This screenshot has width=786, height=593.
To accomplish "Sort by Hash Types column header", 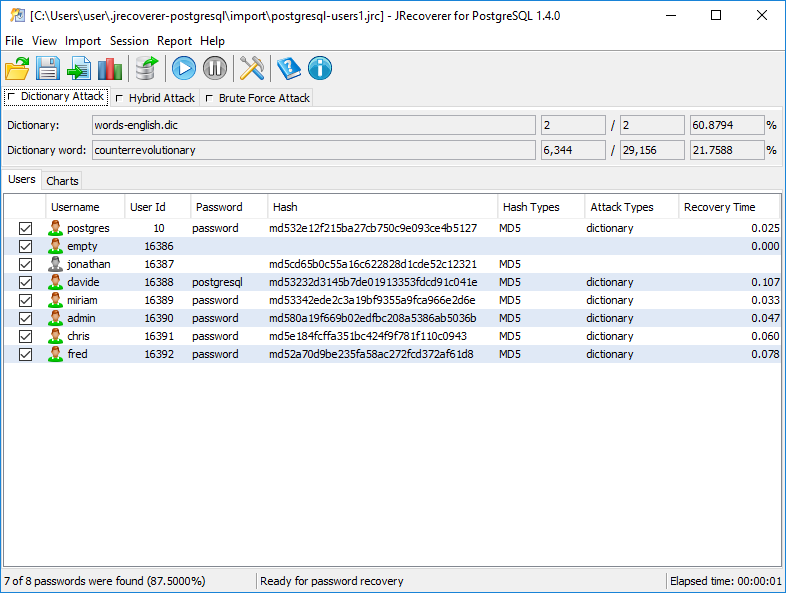I will click(541, 207).
